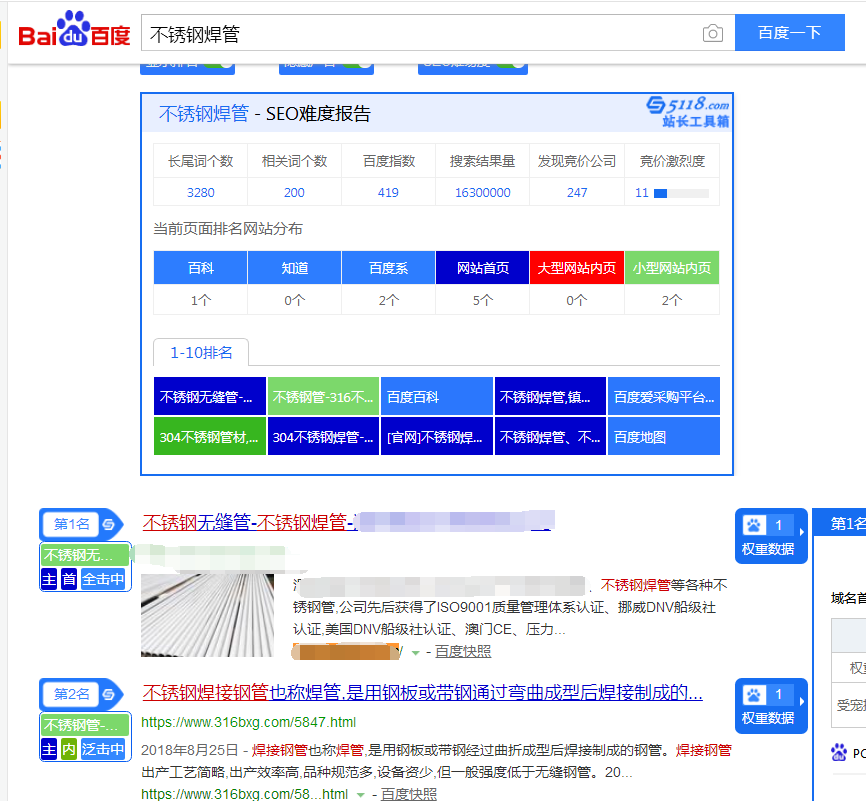Click the 百度指数 value 419
Screen dimensions: 866x801
click(388, 192)
